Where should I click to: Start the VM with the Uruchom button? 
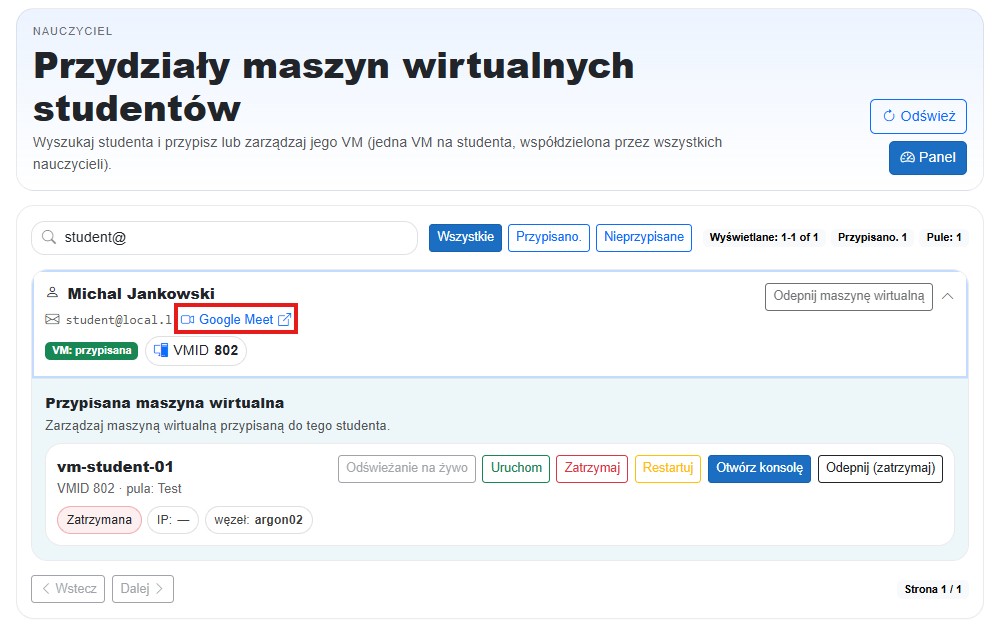point(515,468)
